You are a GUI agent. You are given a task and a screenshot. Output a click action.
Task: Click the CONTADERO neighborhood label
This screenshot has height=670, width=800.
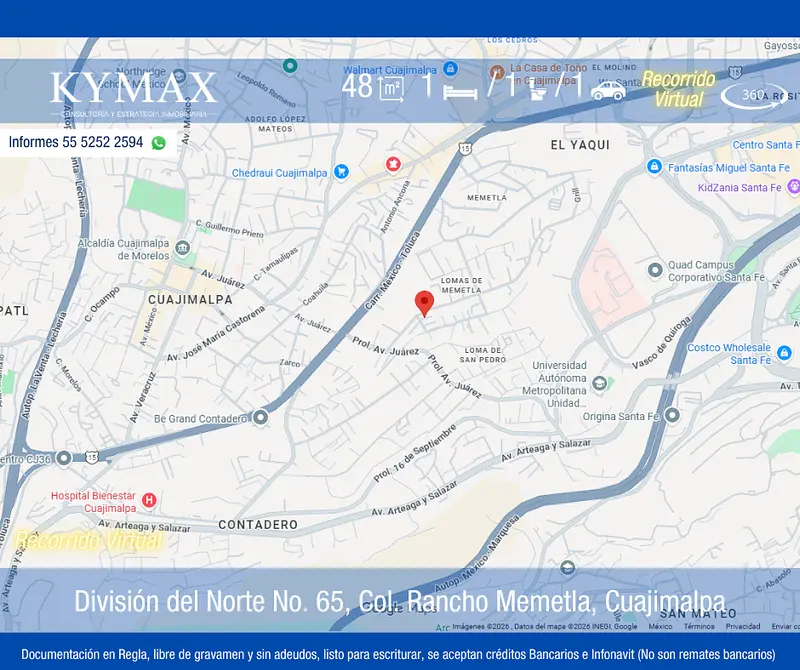[258, 525]
